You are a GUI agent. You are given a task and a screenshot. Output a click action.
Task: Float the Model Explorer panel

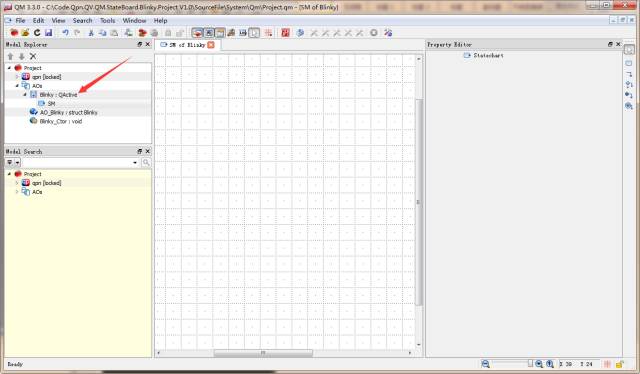pos(140,44)
